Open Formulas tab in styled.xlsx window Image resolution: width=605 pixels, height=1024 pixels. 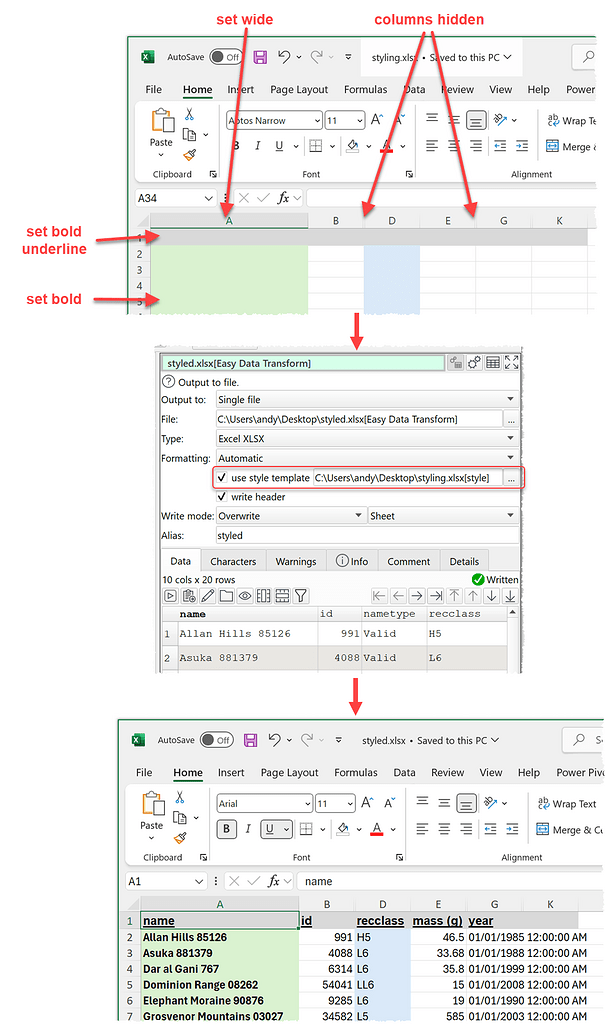pos(355,772)
